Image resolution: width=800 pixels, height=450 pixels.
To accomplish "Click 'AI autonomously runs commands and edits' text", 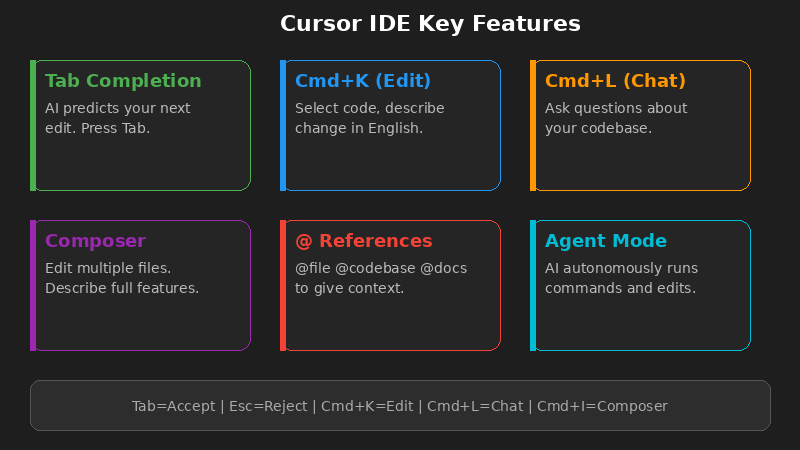I will click(621, 278).
